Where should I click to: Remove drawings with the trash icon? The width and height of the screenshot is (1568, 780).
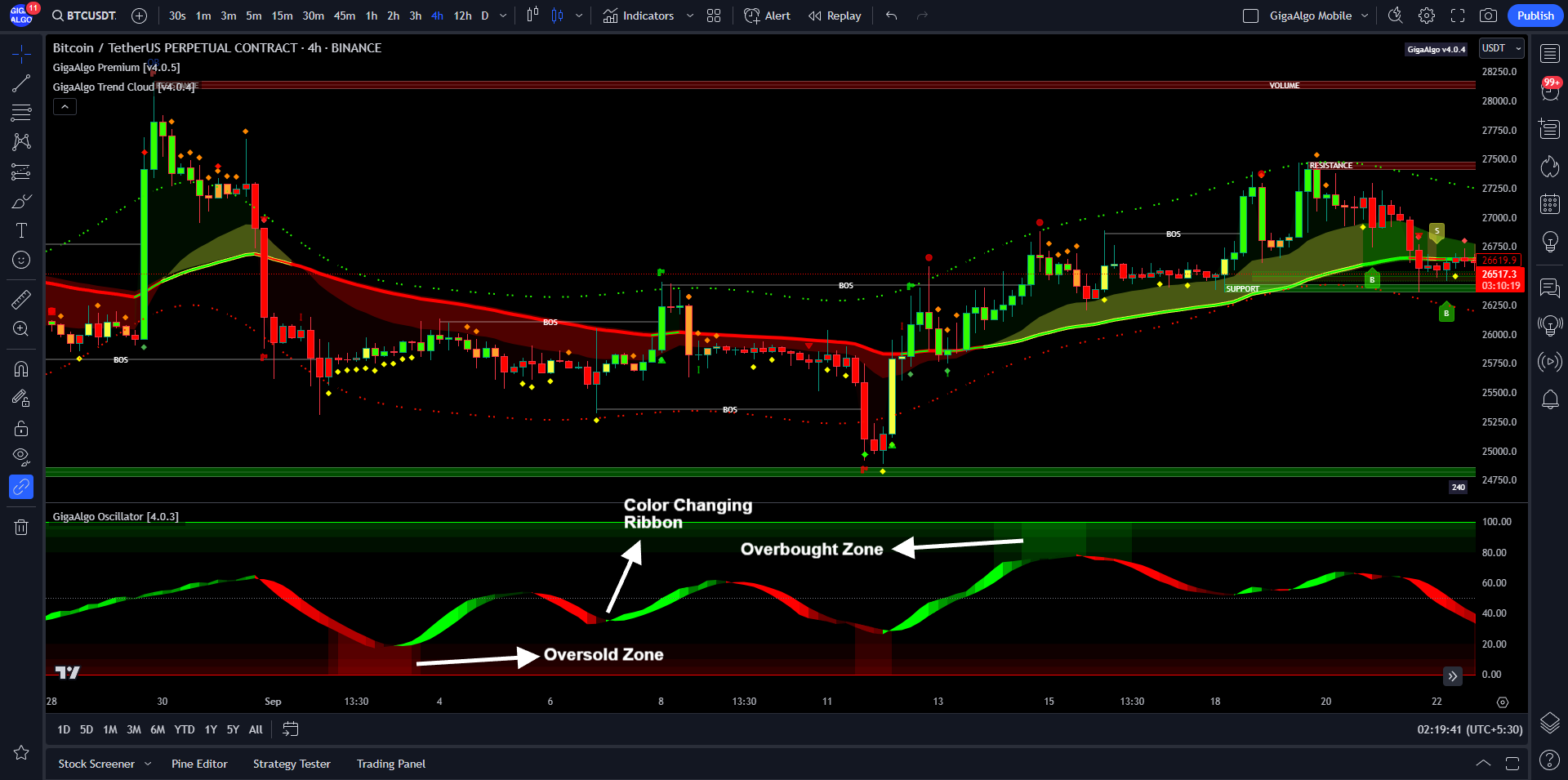click(21, 527)
